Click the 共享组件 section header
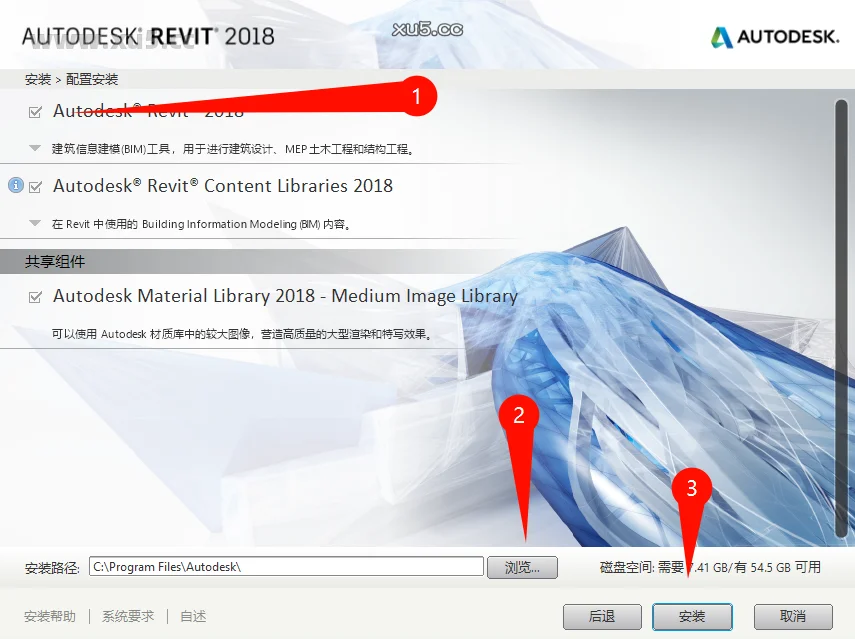The width and height of the screenshot is (855, 639). (55, 262)
